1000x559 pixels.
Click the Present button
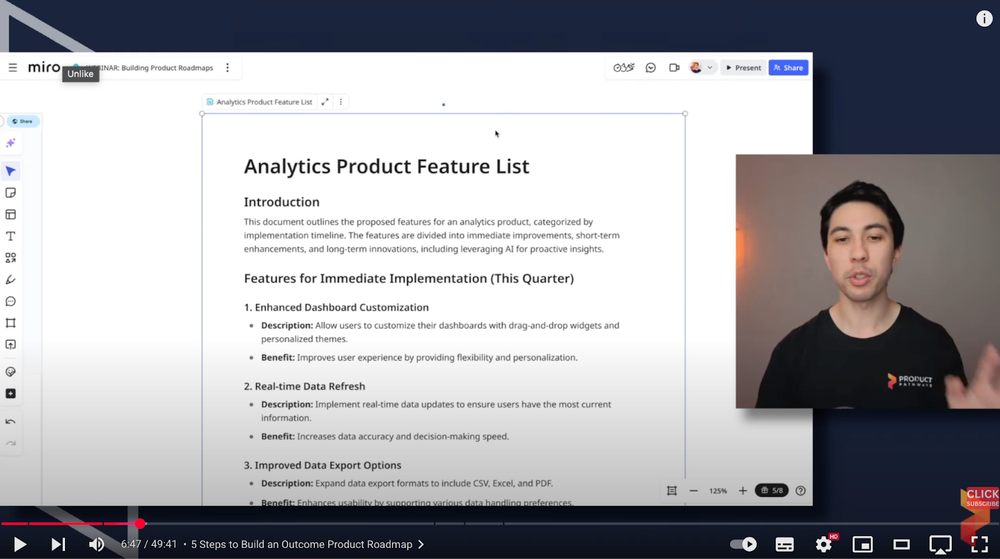tap(744, 68)
